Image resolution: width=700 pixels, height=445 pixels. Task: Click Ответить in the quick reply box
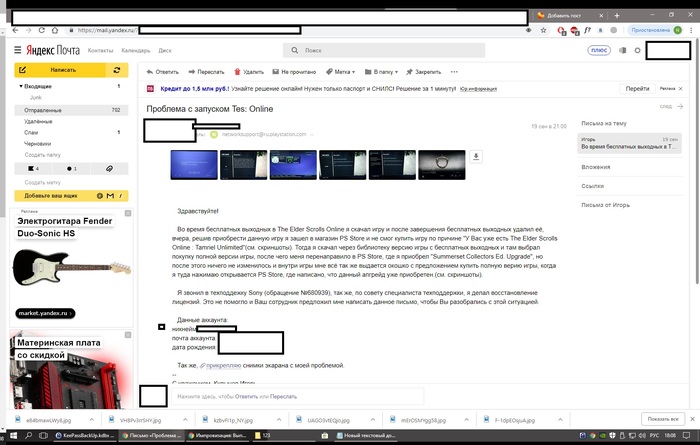pyautogui.click(x=246, y=396)
